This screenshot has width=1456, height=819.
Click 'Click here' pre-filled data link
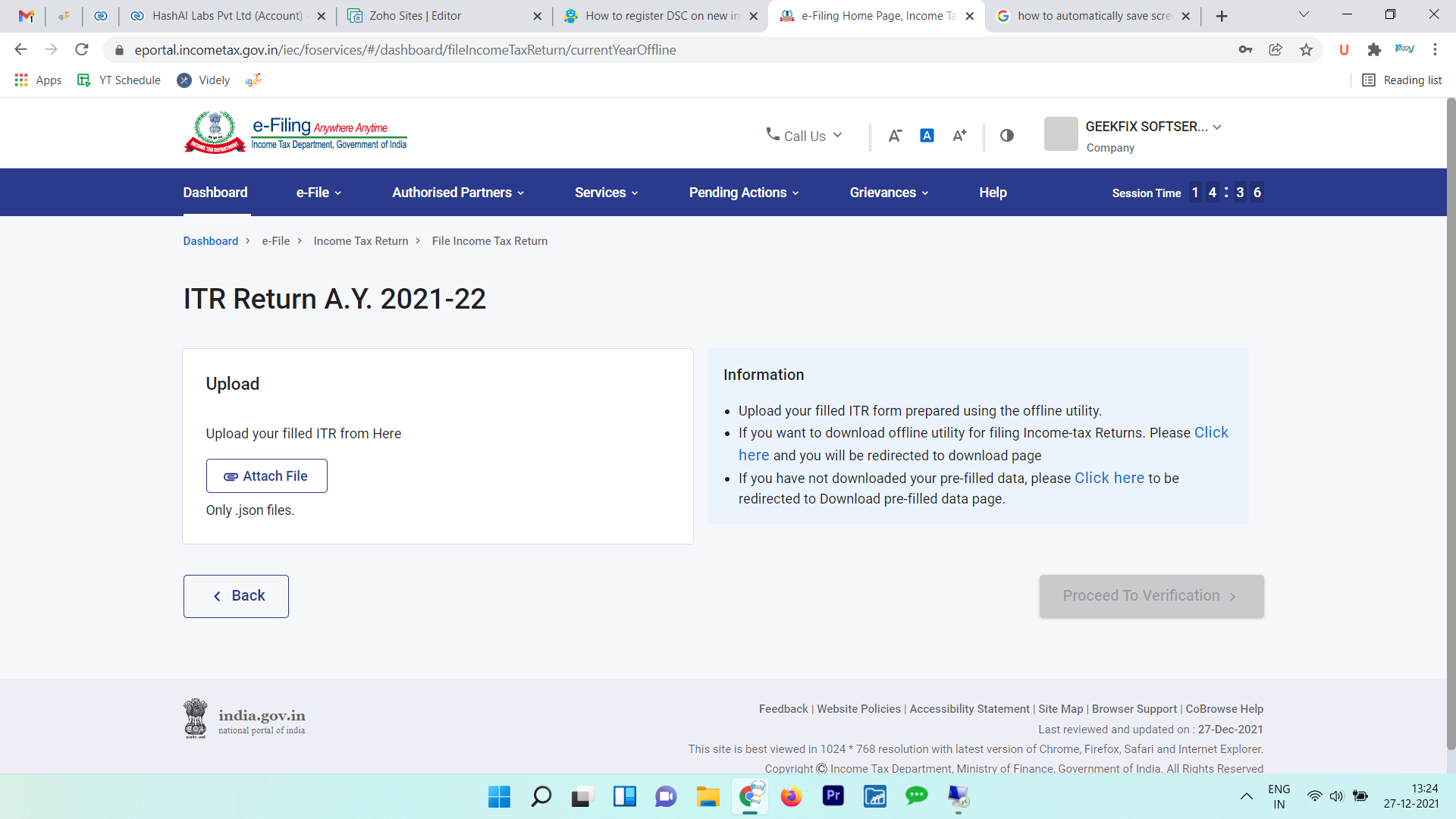tap(1109, 479)
